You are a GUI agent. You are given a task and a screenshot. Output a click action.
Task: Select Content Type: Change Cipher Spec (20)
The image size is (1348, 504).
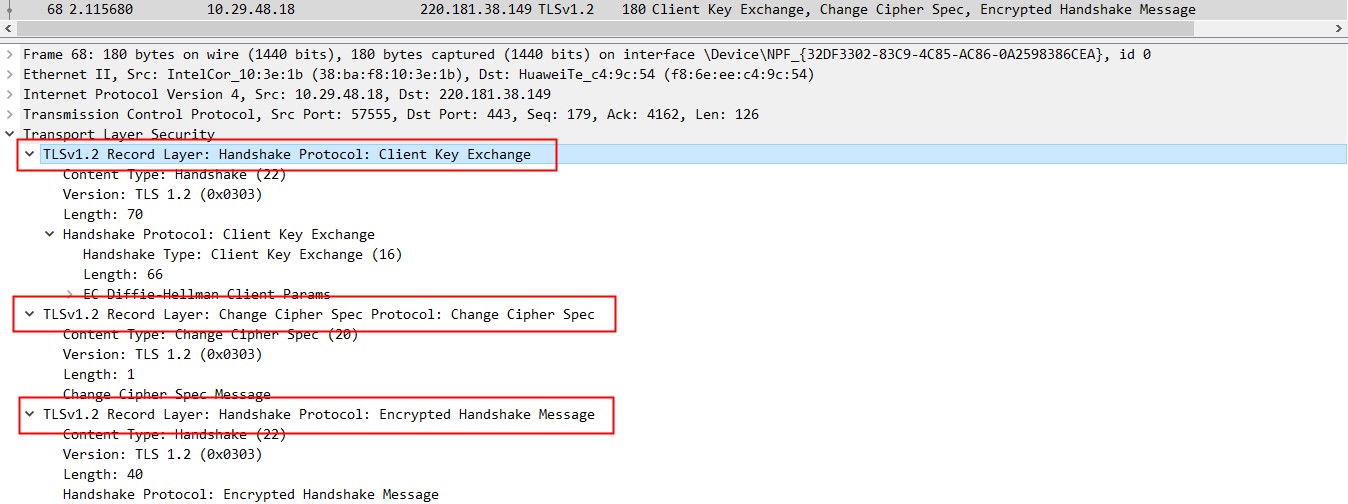pyautogui.click(x=210, y=334)
